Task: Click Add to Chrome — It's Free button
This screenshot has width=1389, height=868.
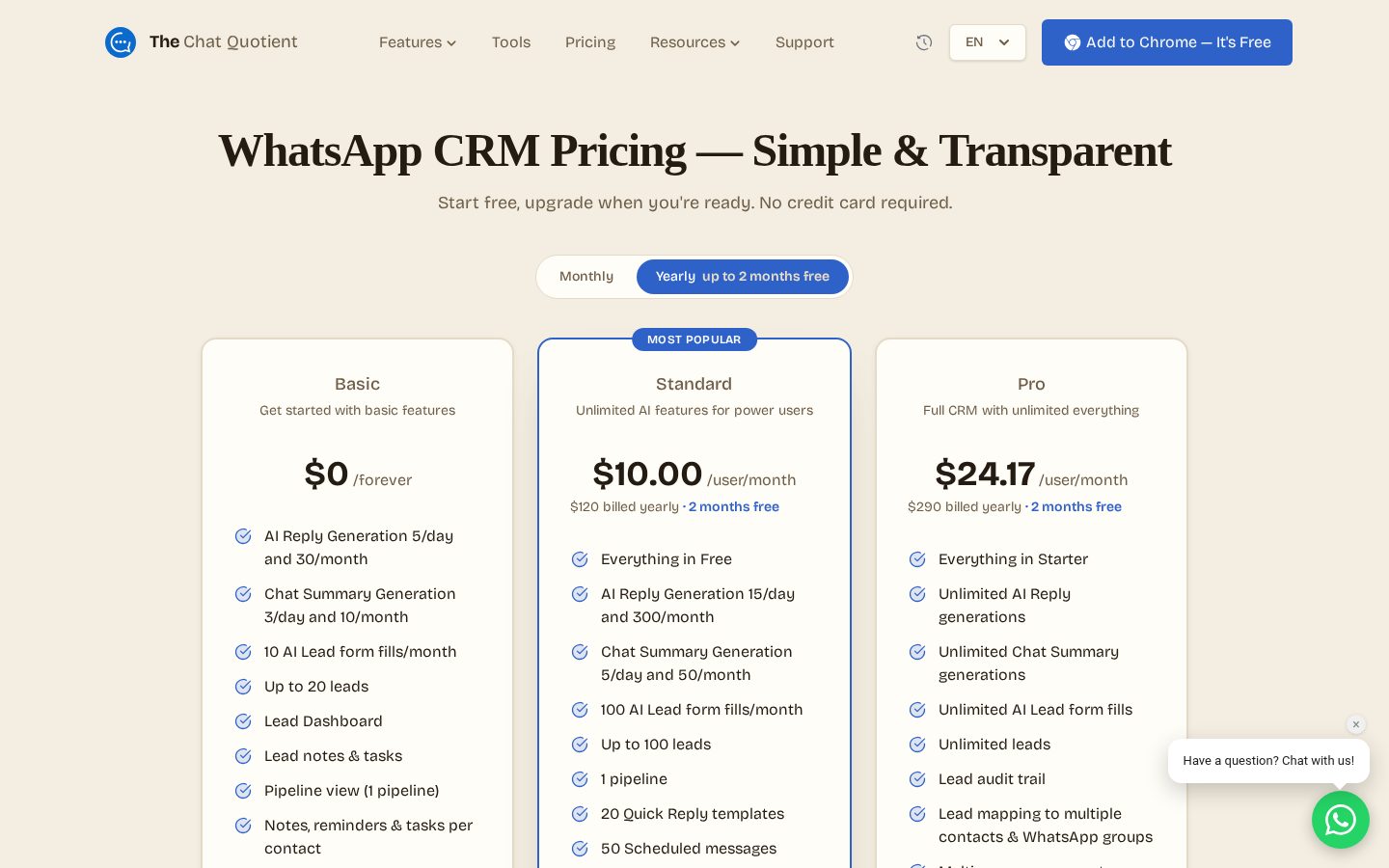Action: tap(1167, 42)
